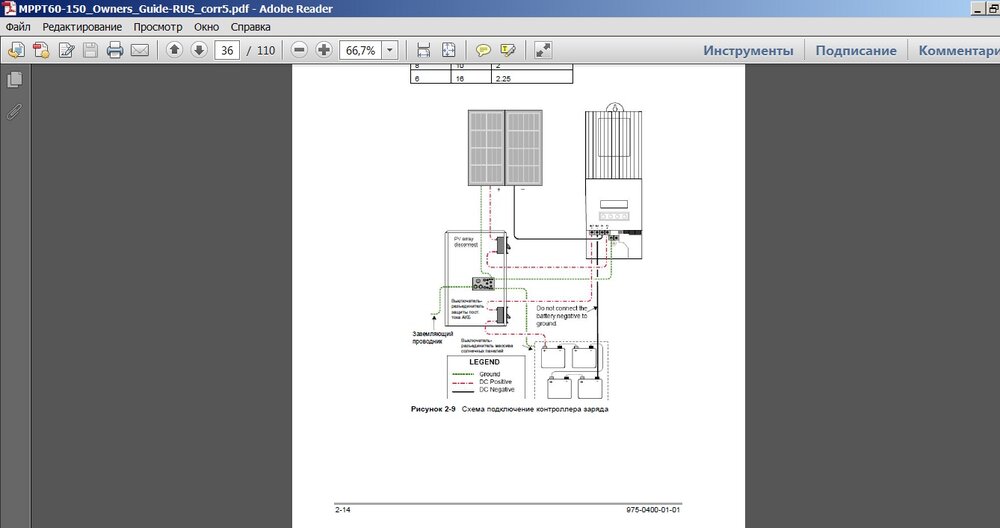
Task: Open the Справка menu
Action: (x=250, y=27)
